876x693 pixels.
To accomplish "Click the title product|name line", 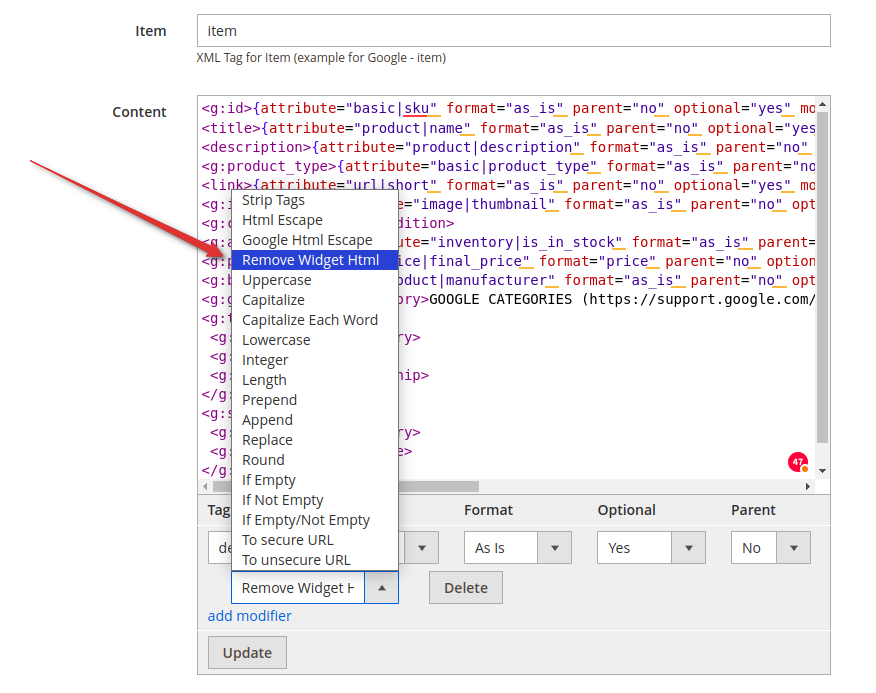I will [x=508, y=128].
